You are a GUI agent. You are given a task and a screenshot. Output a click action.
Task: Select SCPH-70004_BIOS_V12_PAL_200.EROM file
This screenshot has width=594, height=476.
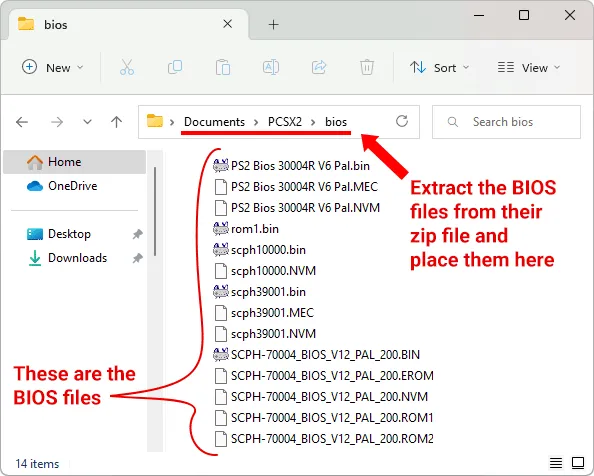click(x=324, y=376)
